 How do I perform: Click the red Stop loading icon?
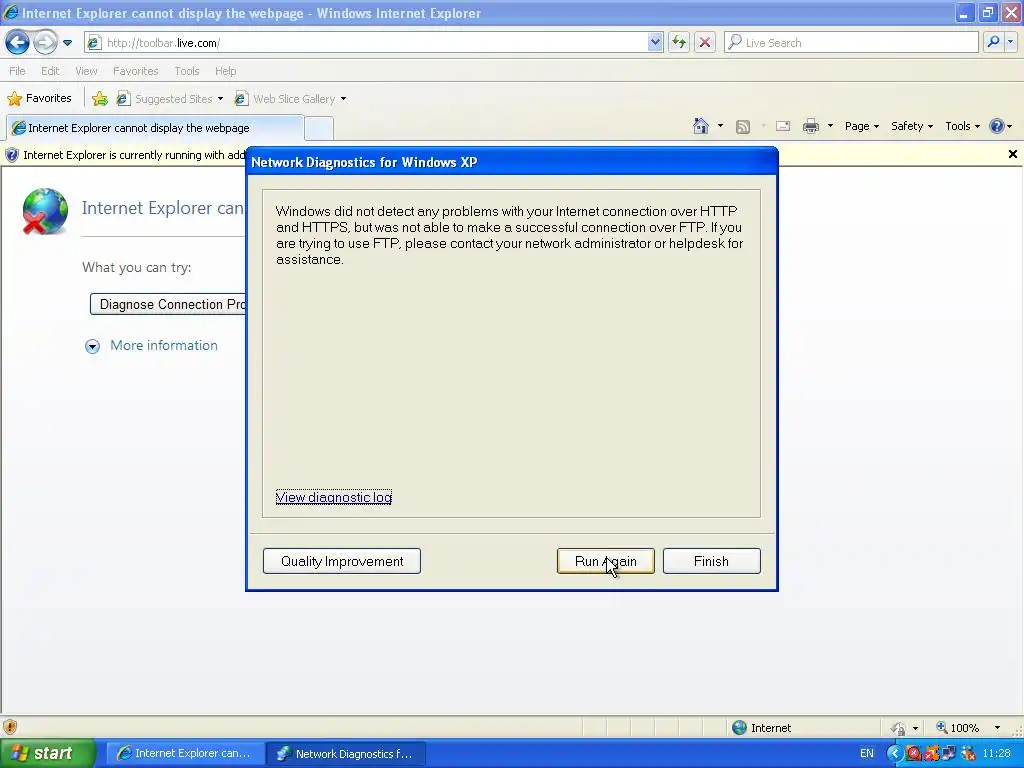pyautogui.click(x=705, y=43)
